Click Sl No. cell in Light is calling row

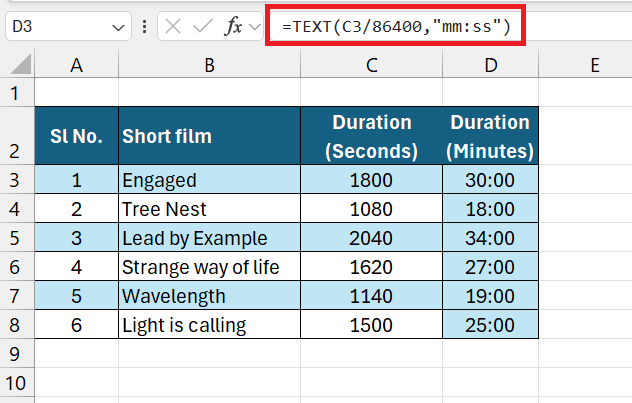click(77, 325)
